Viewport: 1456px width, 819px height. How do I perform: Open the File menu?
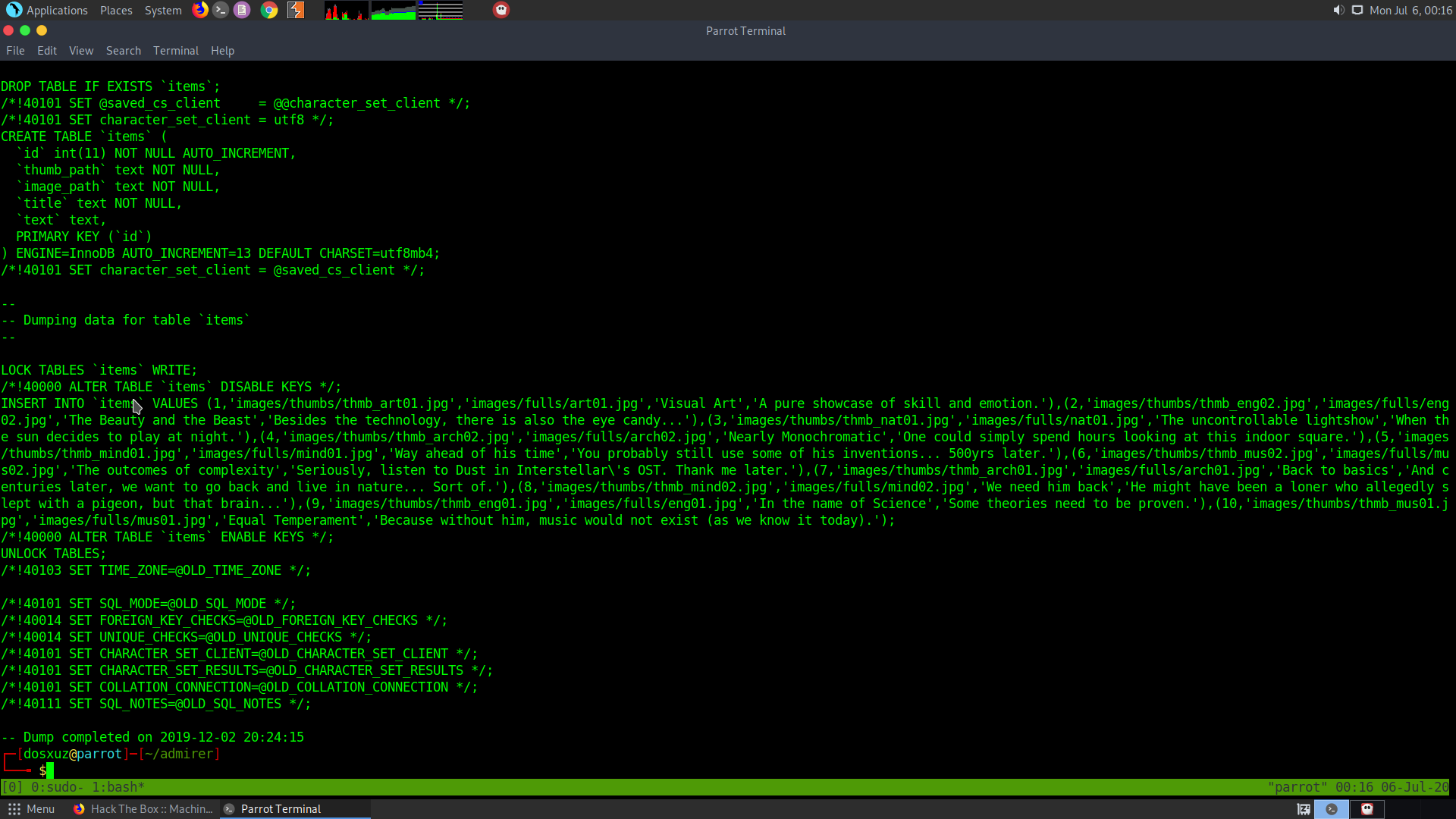point(15,51)
